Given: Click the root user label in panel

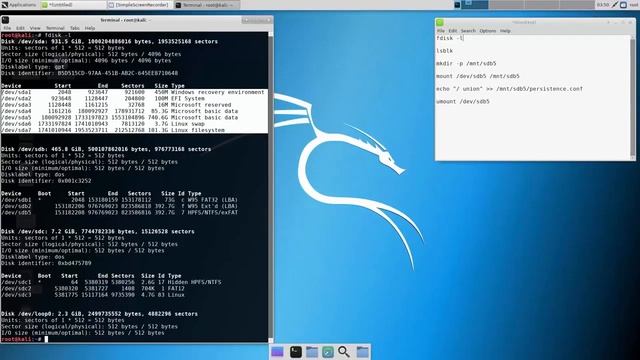Looking at the screenshot, I should tap(634, 5).
